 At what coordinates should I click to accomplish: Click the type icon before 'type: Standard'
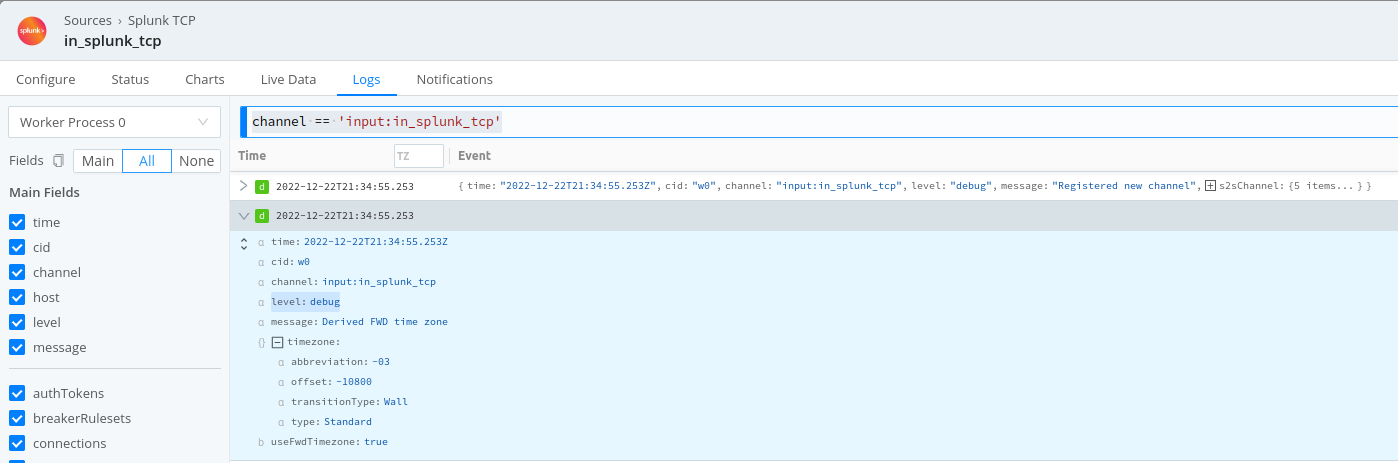[281, 422]
